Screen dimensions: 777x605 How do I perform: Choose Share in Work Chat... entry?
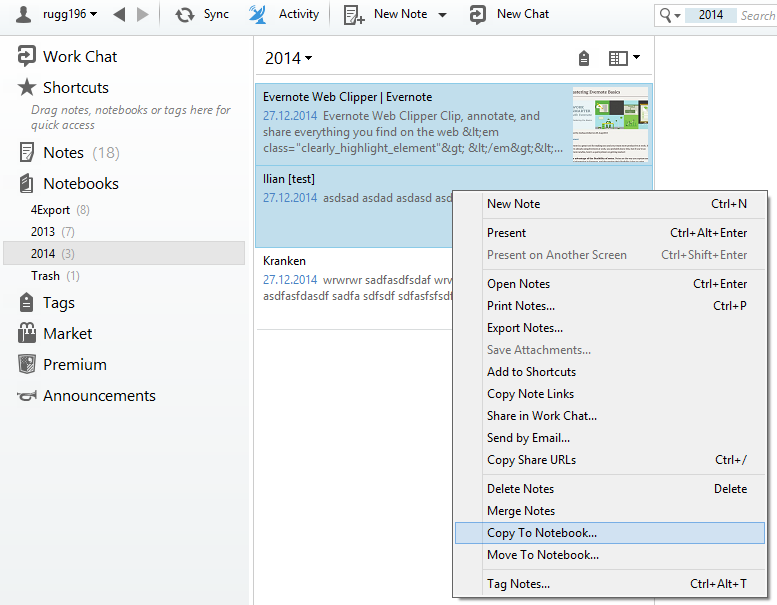[610, 416]
